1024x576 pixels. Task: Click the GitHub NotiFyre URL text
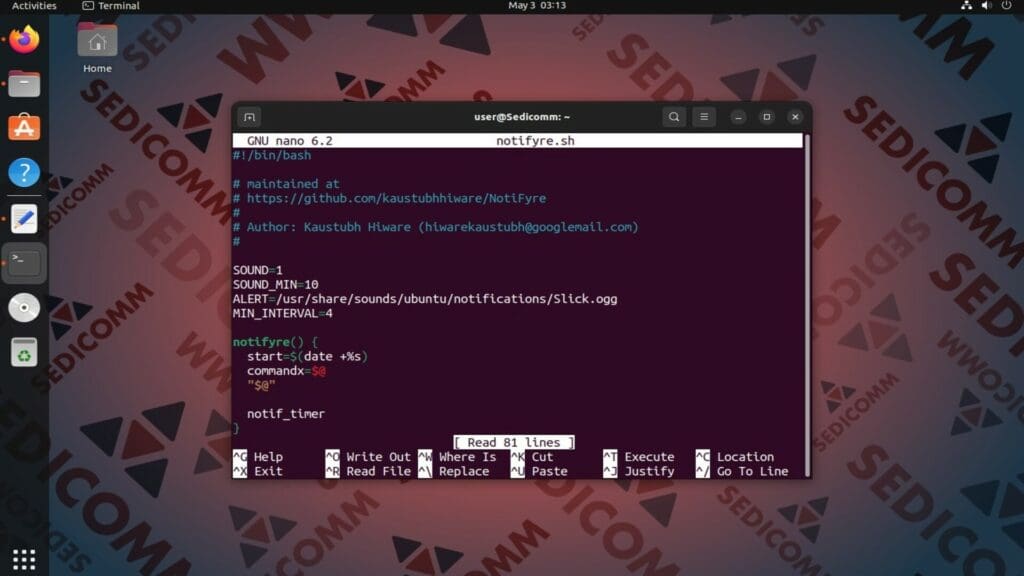click(x=396, y=198)
